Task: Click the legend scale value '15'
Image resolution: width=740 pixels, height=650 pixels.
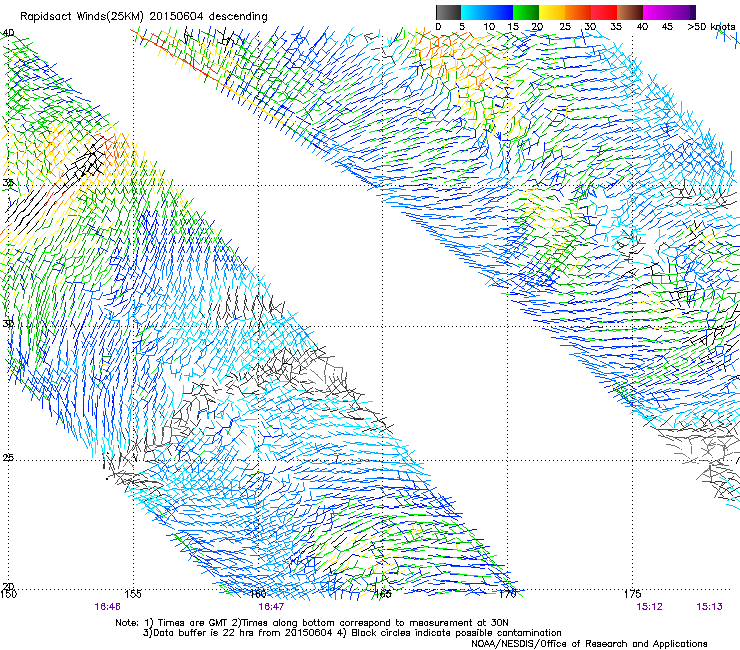Action: click(513, 26)
